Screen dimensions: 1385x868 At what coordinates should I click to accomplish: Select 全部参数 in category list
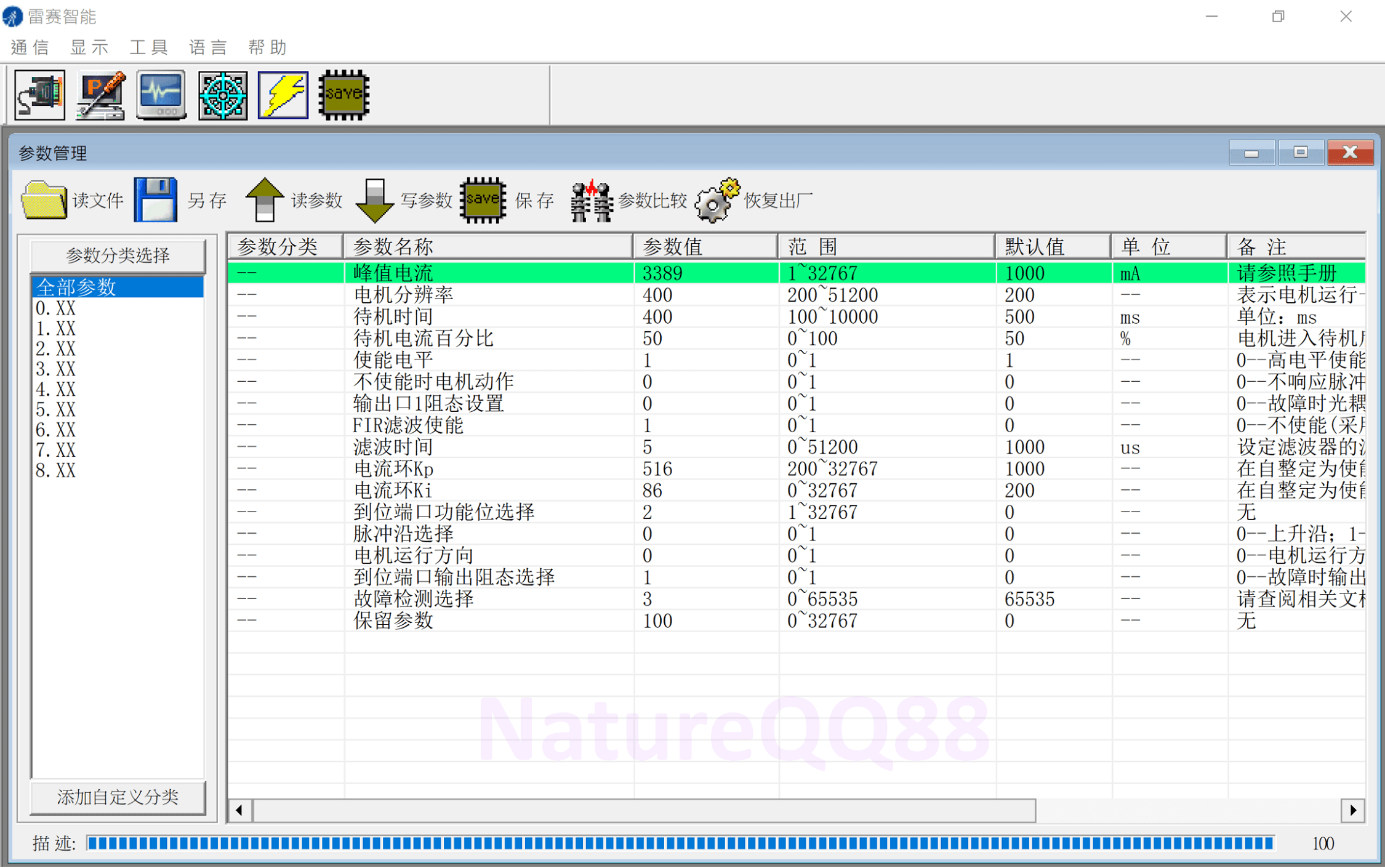tap(76, 287)
